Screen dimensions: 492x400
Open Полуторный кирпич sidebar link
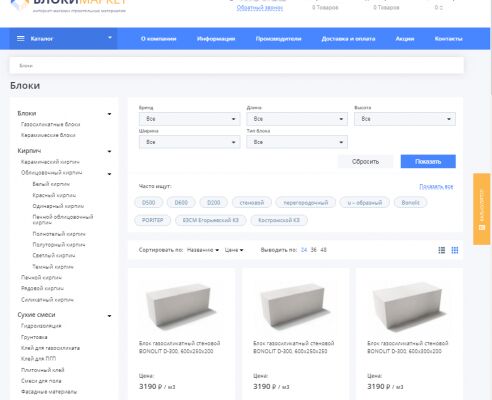pyautogui.click(x=59, y=245)
